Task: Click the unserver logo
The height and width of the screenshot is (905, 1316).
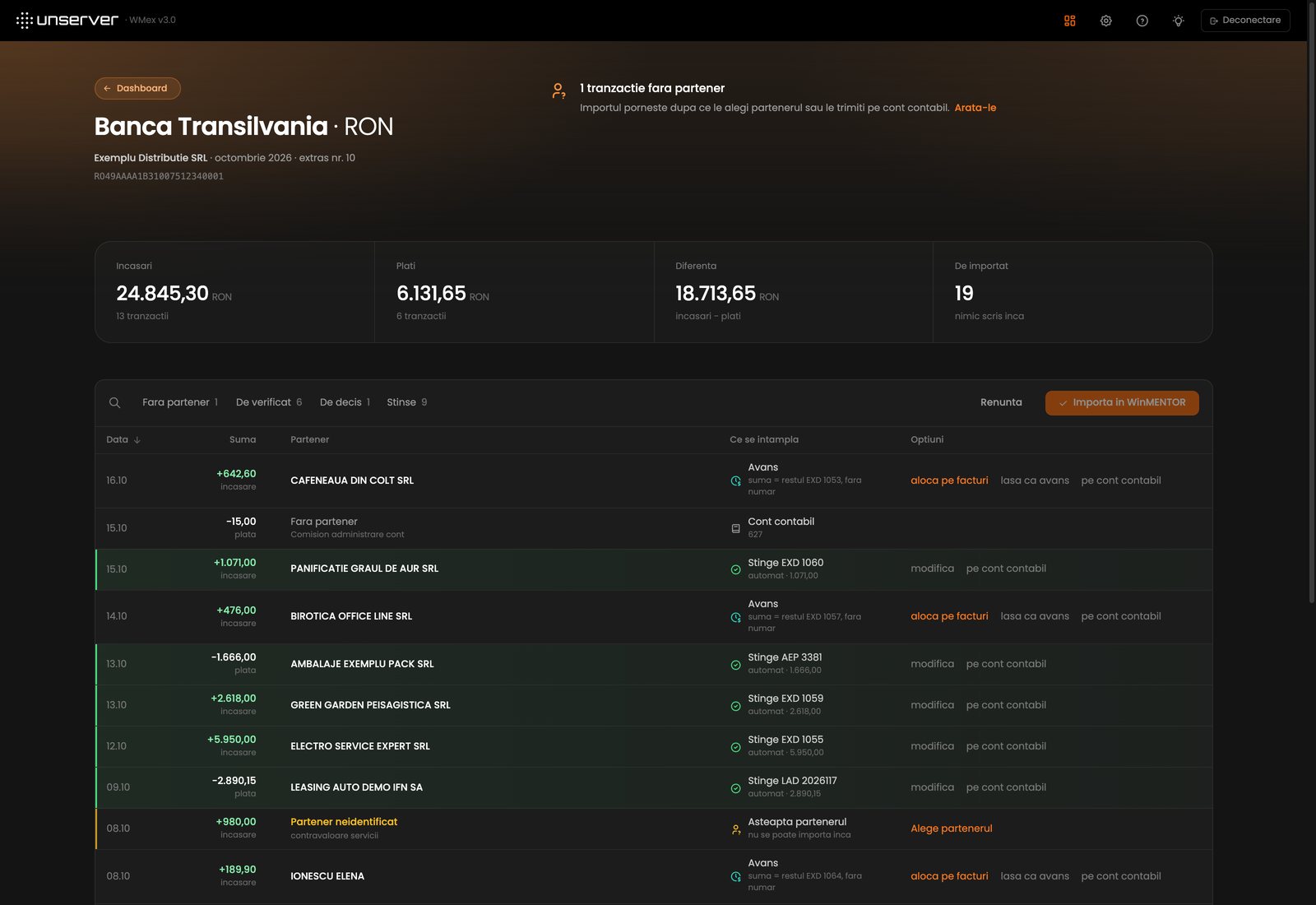Action: click(x=67, y=20)
